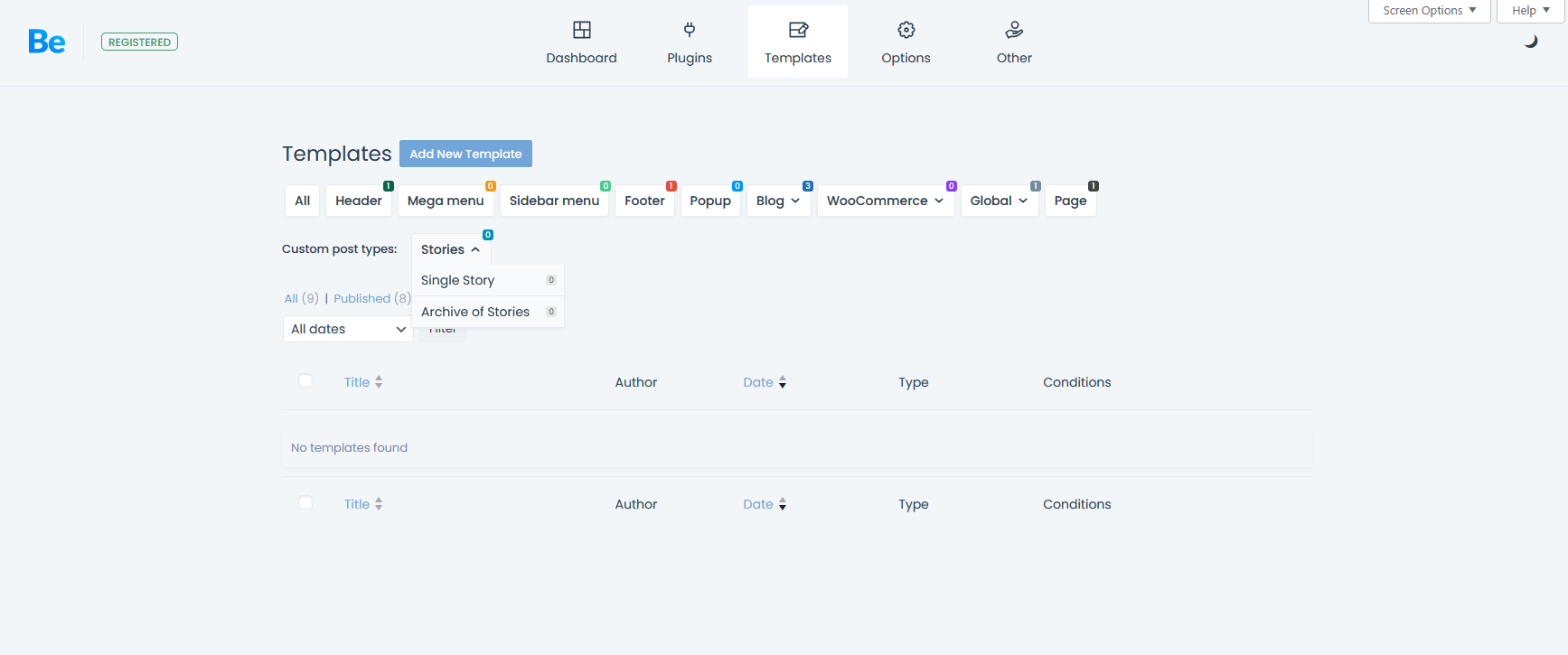This screenshot has height=655, width=1568.
Task: Open the Help panel
Action: pyautogui.click(x=1530, y=11)
